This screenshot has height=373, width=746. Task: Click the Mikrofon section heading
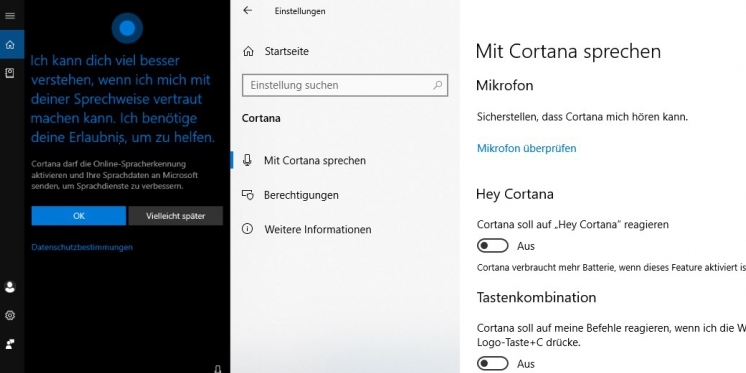click(x=505, y=86)
